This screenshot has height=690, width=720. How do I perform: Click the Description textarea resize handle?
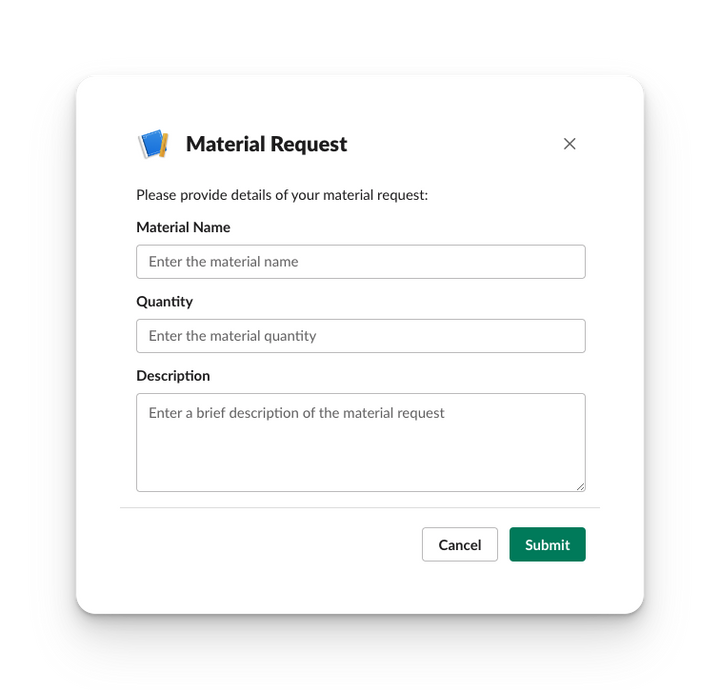coord(580,486)
